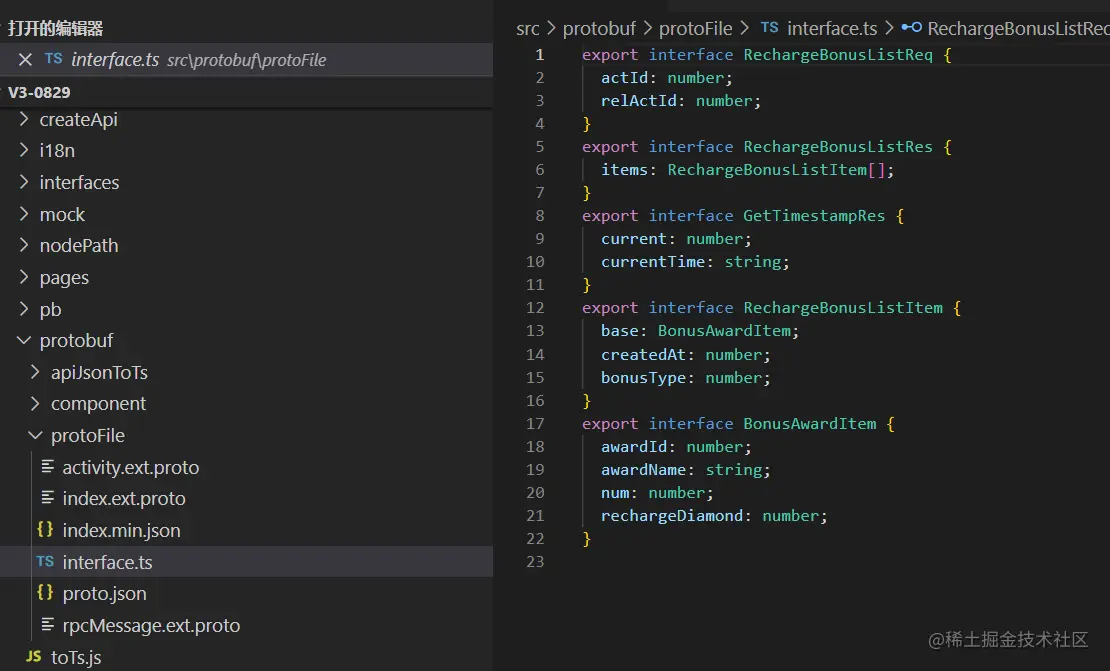Select the interface.ts entry in open editors
Viewport: 1110px width, 671px height.
246,59
